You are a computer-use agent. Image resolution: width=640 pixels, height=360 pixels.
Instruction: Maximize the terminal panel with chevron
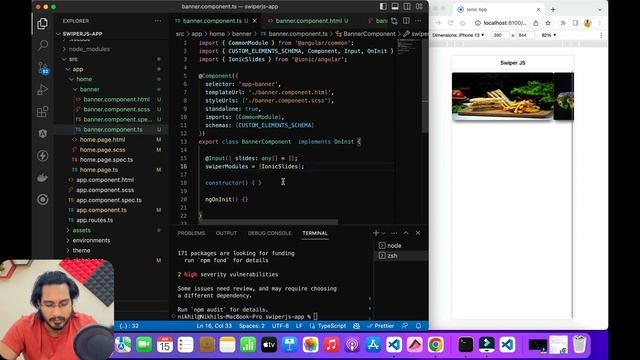tap(406, 233)
